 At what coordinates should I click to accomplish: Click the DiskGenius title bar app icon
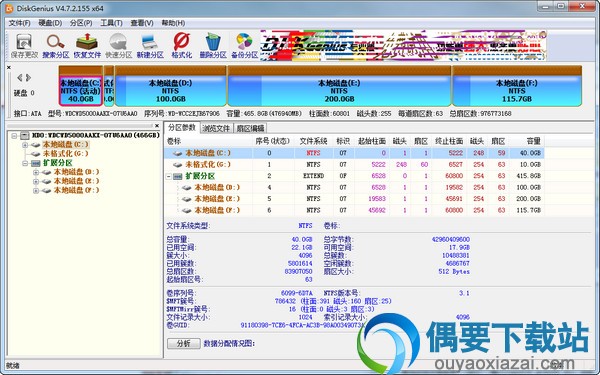click(9, 8)
